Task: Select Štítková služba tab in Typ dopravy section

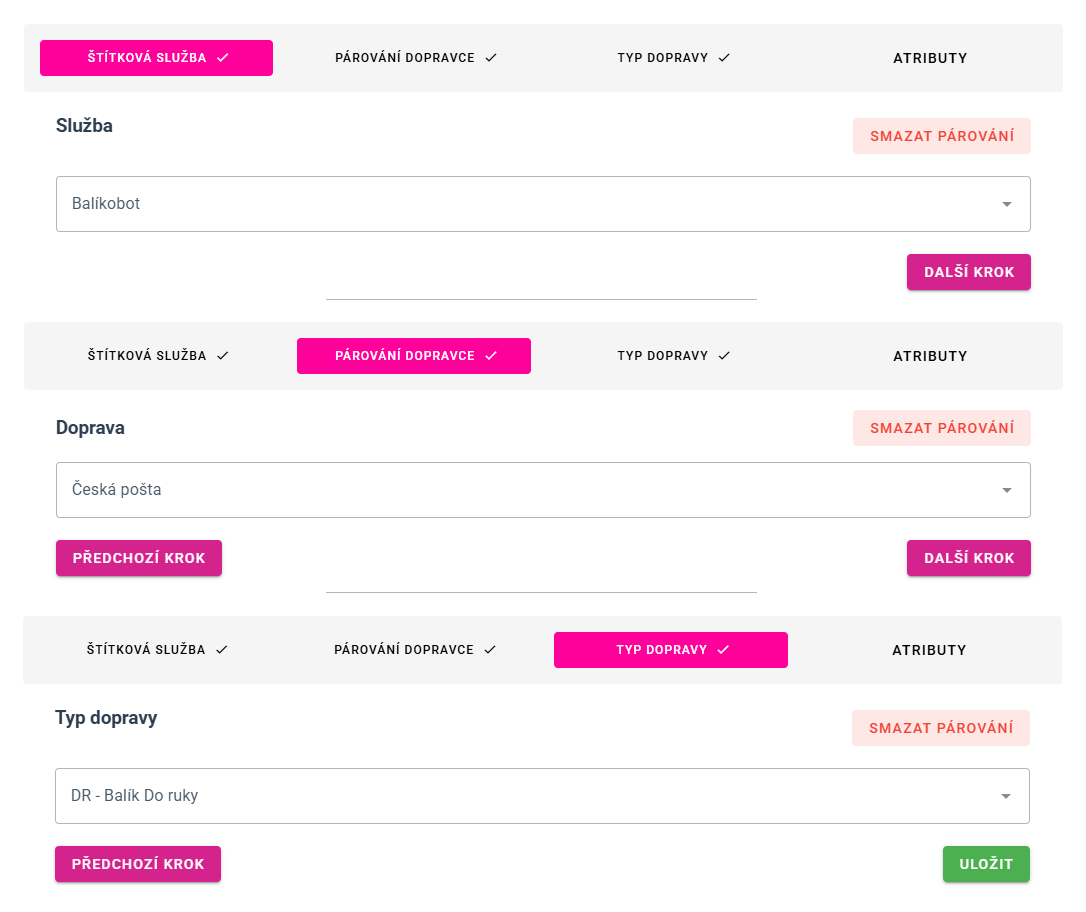Action: click(156, 650)
